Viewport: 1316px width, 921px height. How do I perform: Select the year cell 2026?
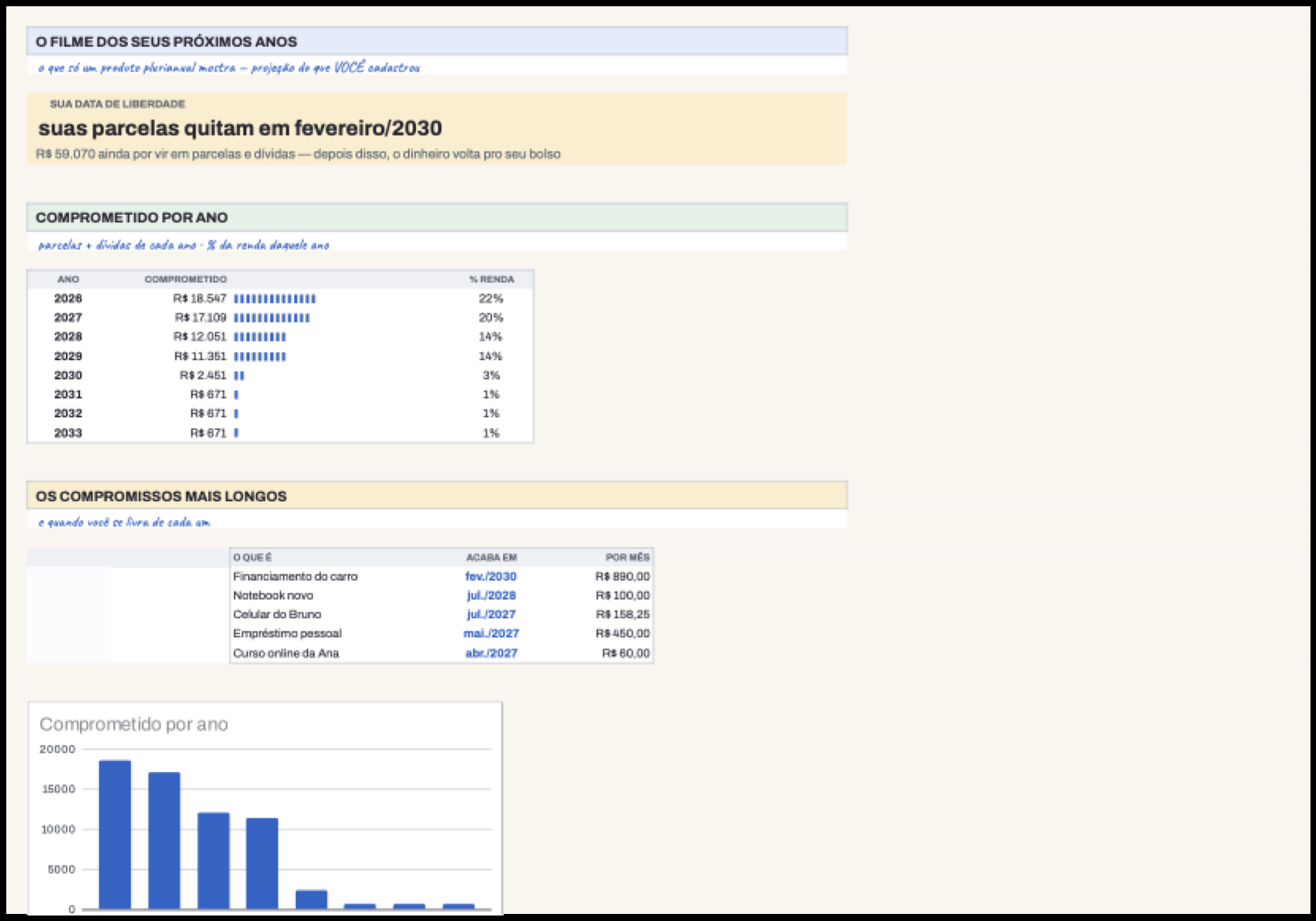(68, 298)
